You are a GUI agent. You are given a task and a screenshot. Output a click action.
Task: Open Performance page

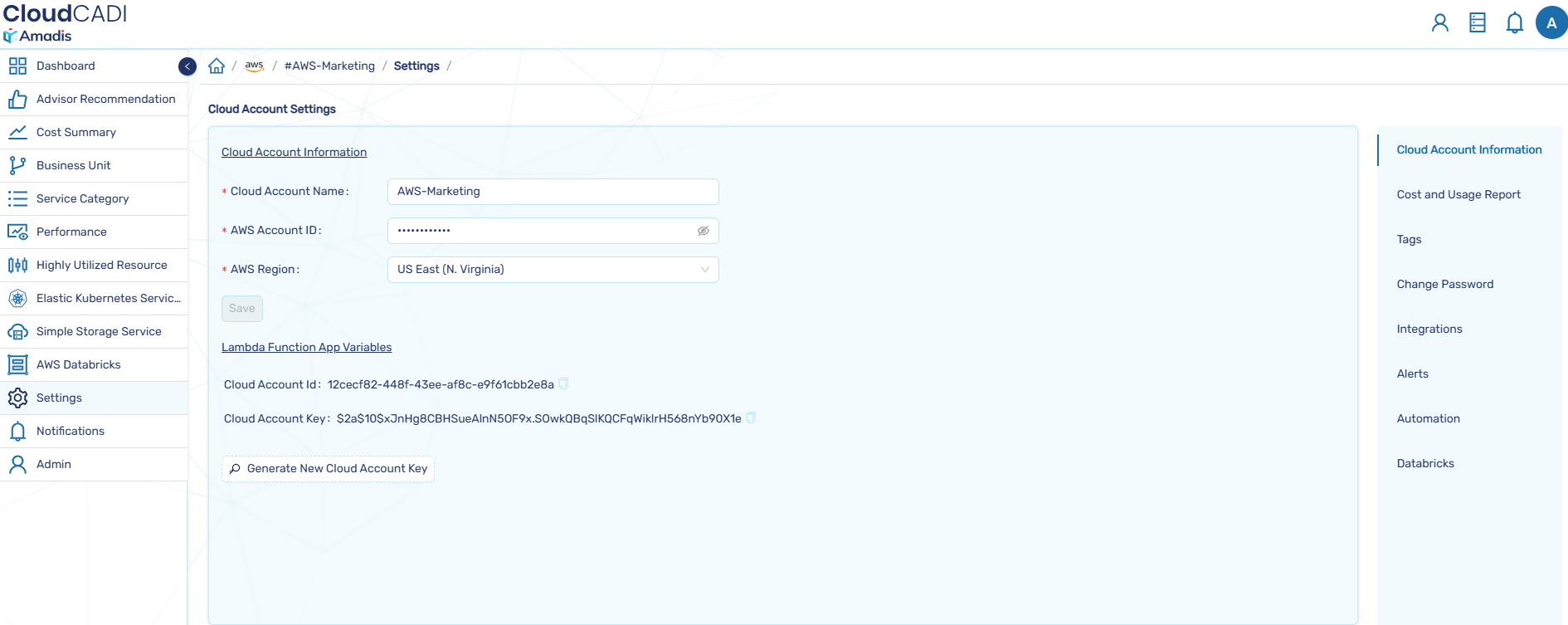tap(94, 232)
